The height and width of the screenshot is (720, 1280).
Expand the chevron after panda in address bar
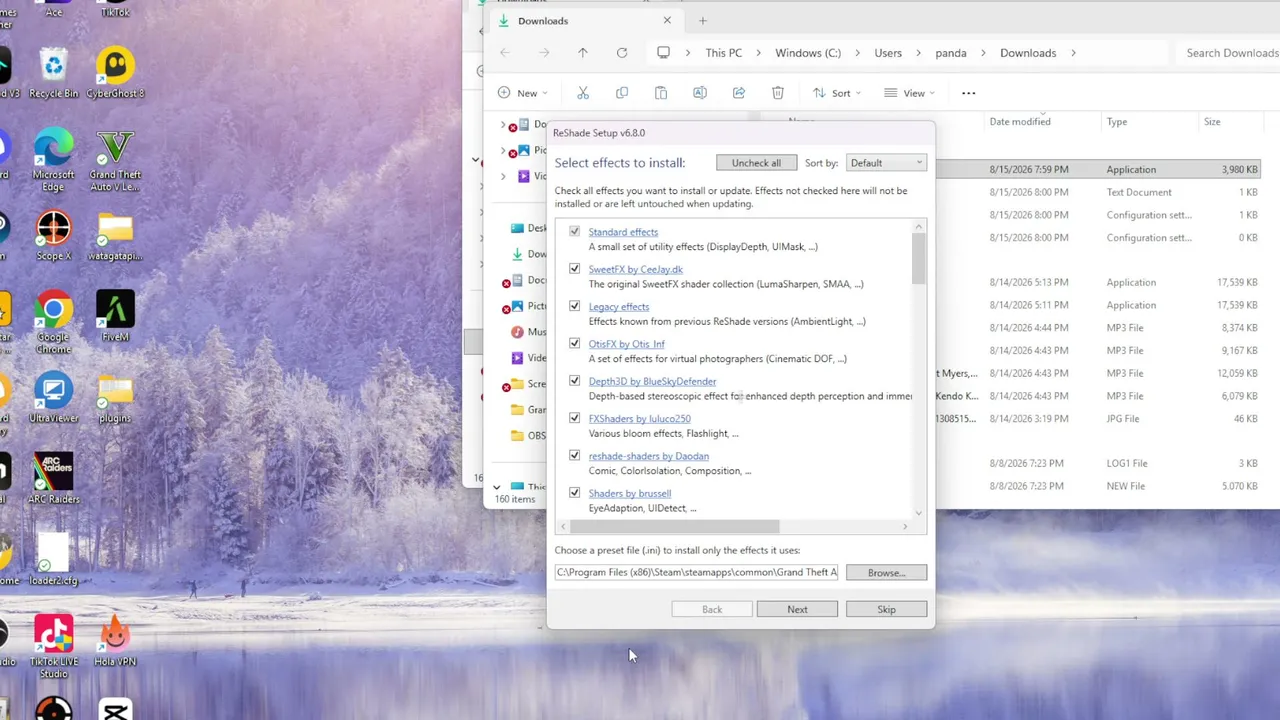(983, 53)
